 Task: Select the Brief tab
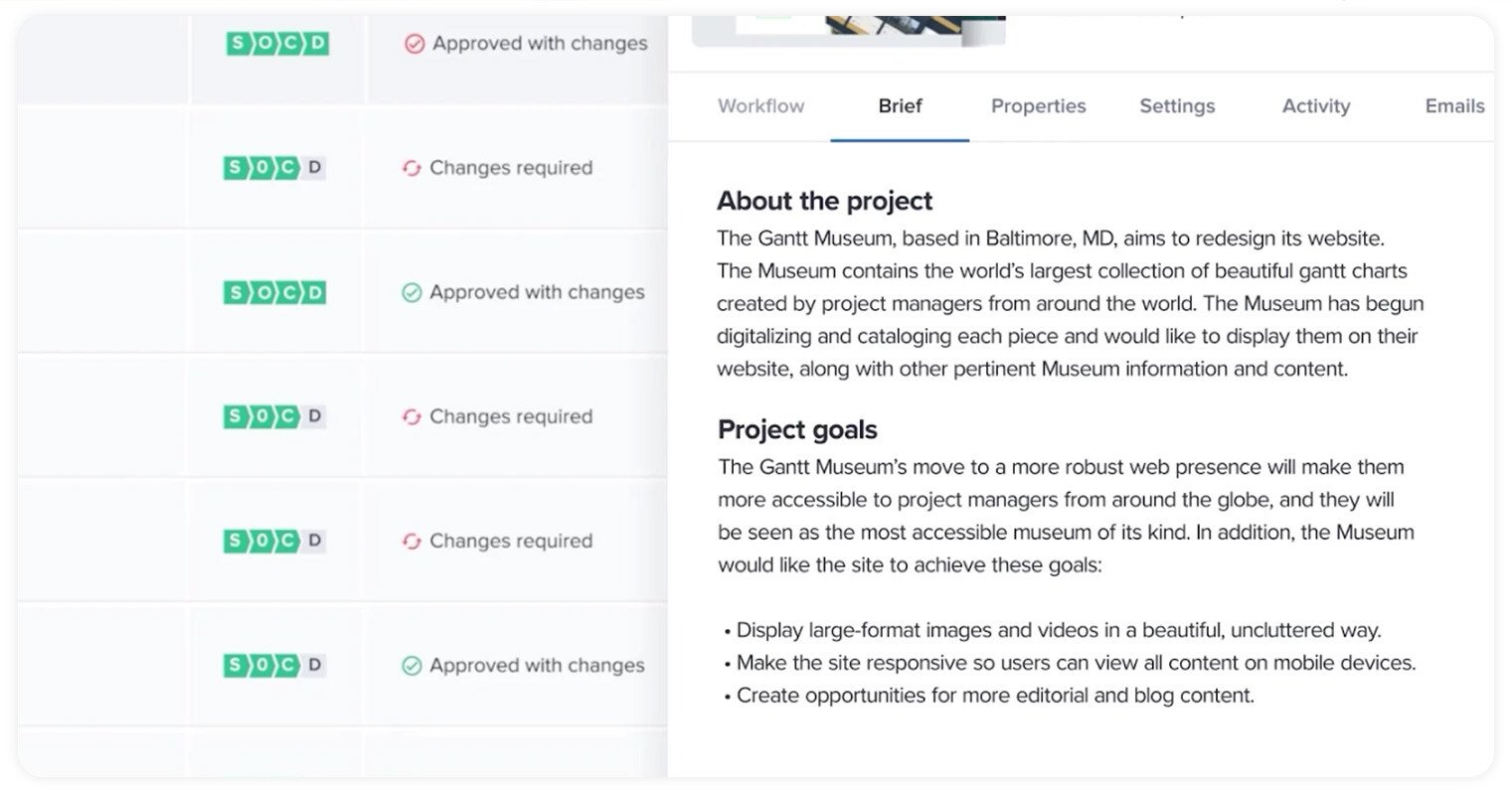900,106
